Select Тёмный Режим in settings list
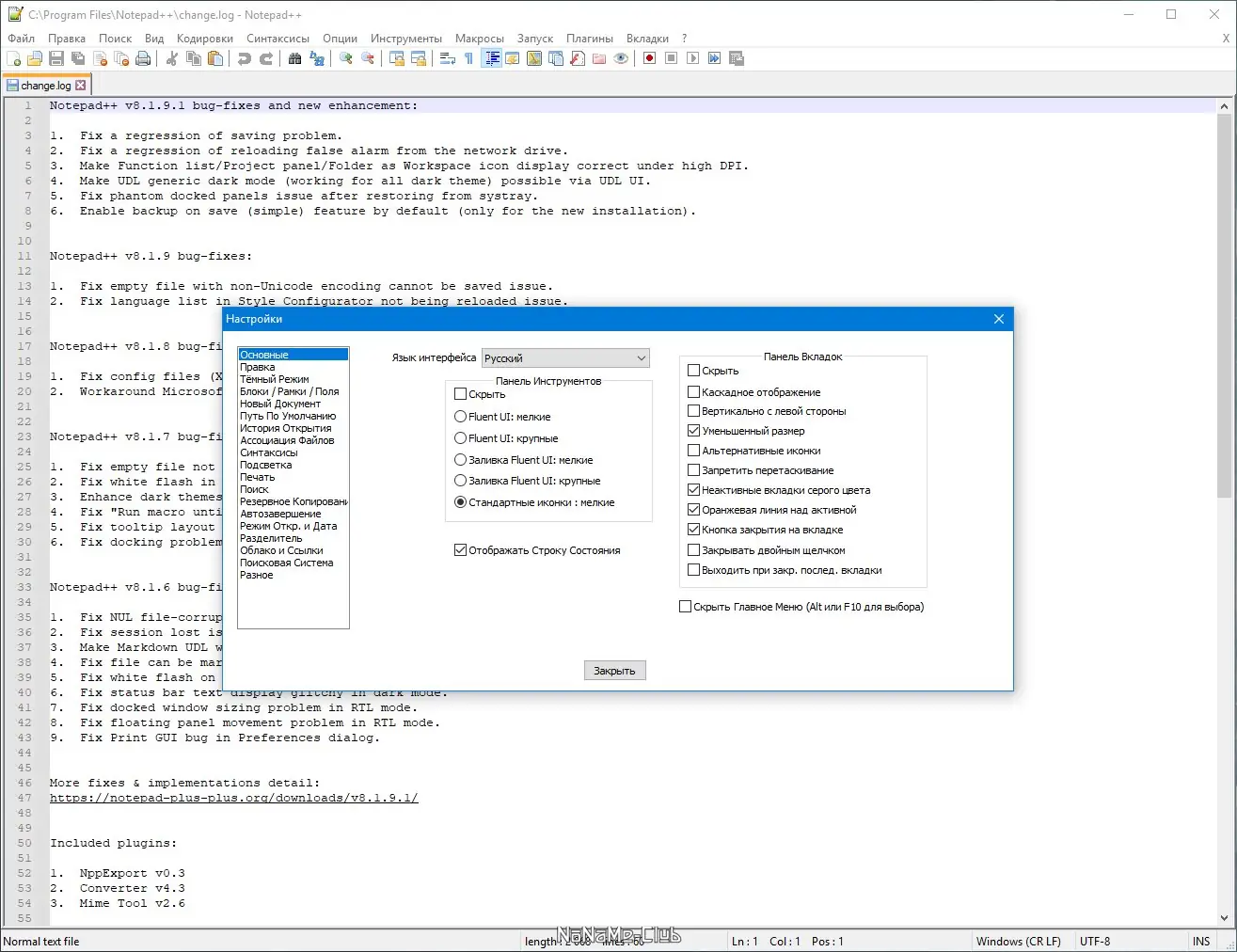 pyautogui.click(x=275, y=379)
